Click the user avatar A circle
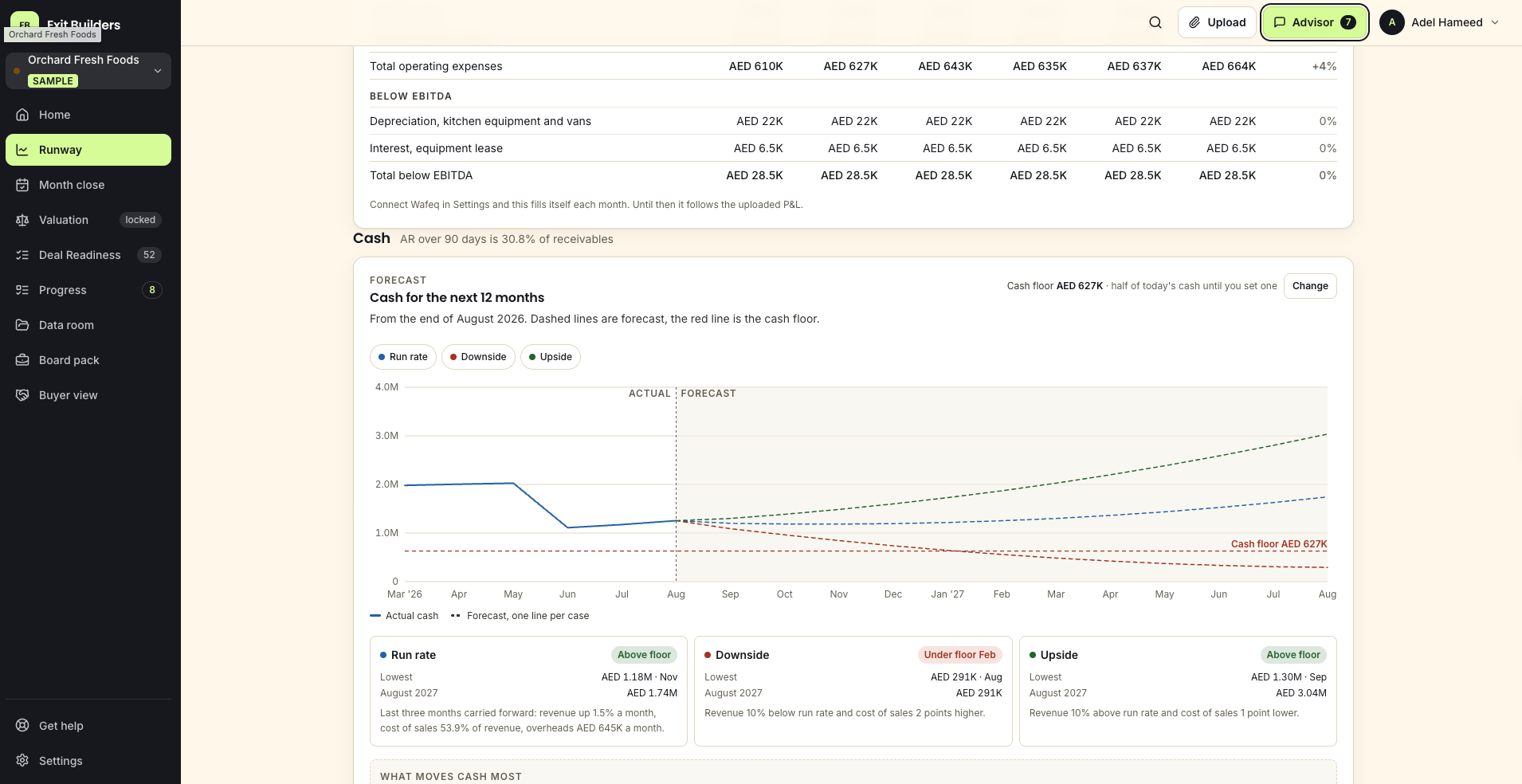This screenshot has width=1522, height=784. coord(1392,22)
